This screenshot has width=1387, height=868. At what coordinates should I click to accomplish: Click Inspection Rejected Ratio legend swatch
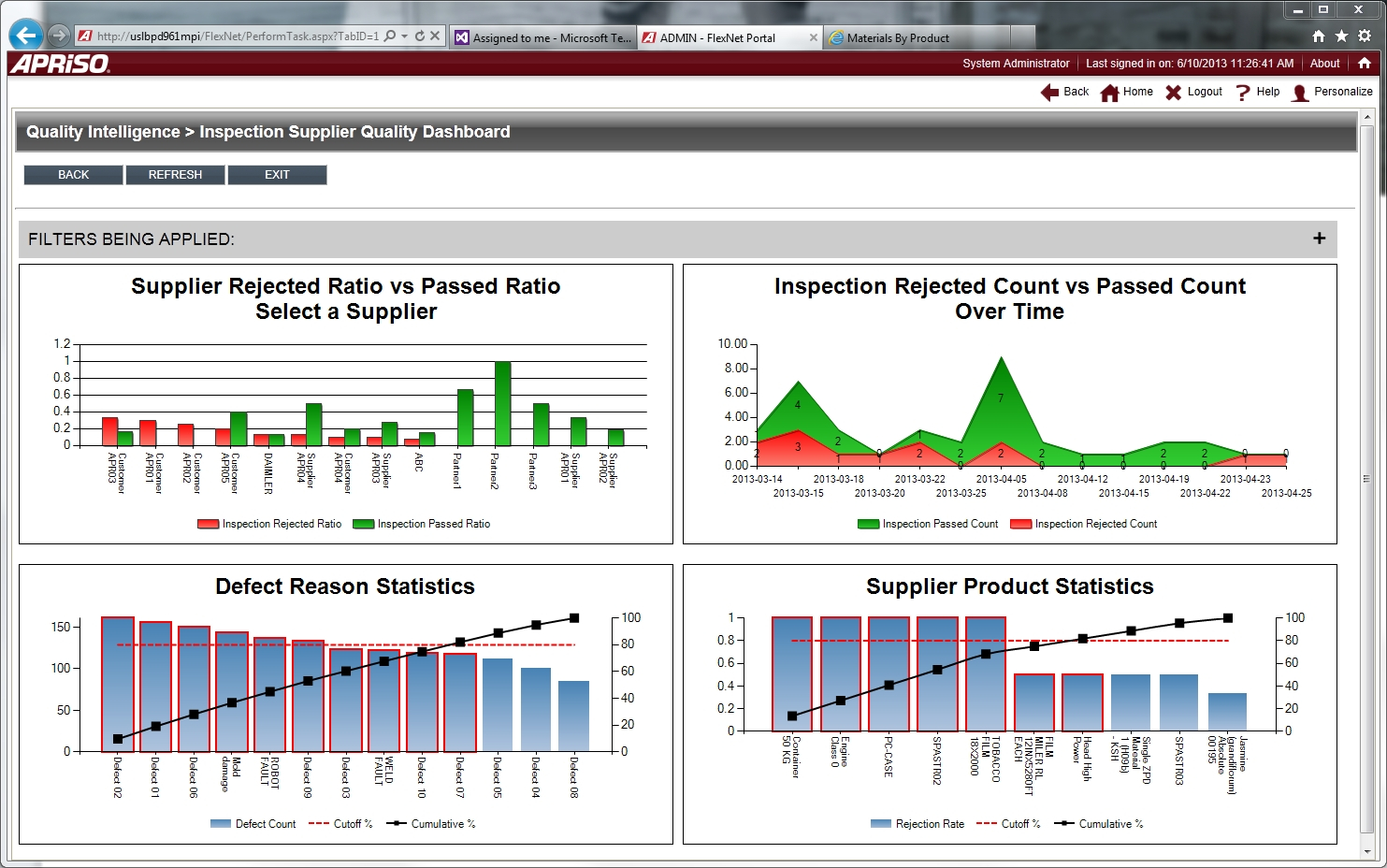coord(208,524)
